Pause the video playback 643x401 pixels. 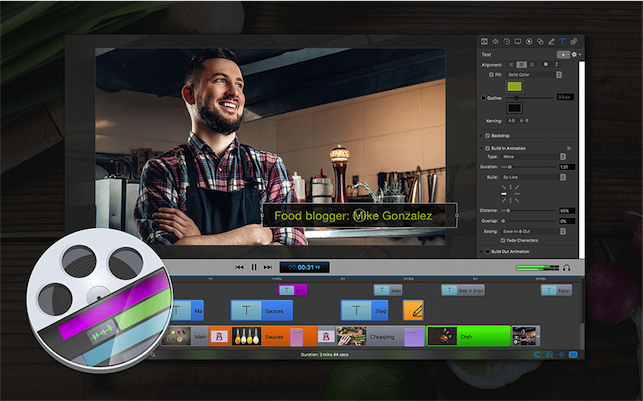click(x=254, y=267)
